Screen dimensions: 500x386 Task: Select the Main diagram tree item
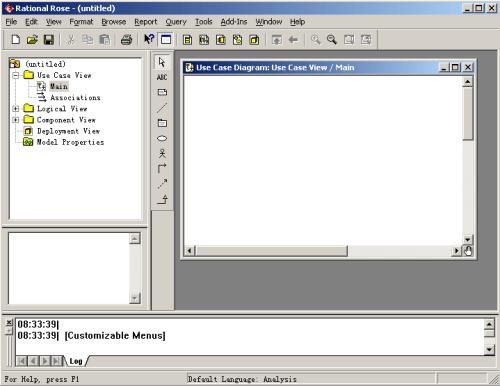coord(59,86)
